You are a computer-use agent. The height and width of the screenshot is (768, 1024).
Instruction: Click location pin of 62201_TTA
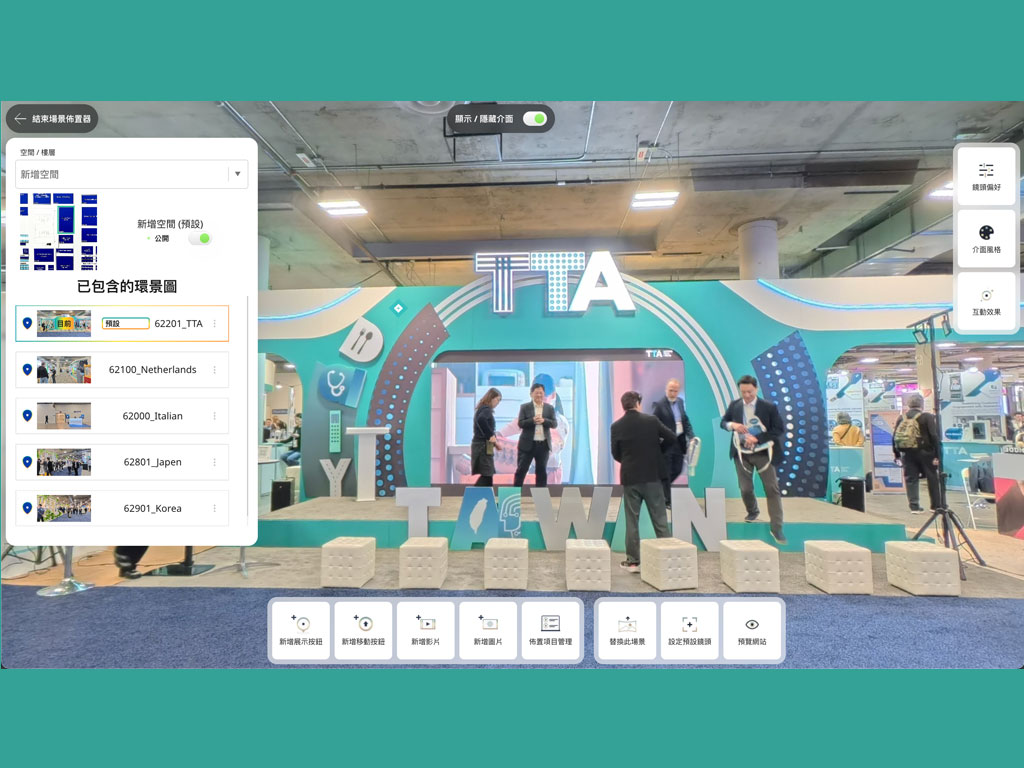pos(27,323)
